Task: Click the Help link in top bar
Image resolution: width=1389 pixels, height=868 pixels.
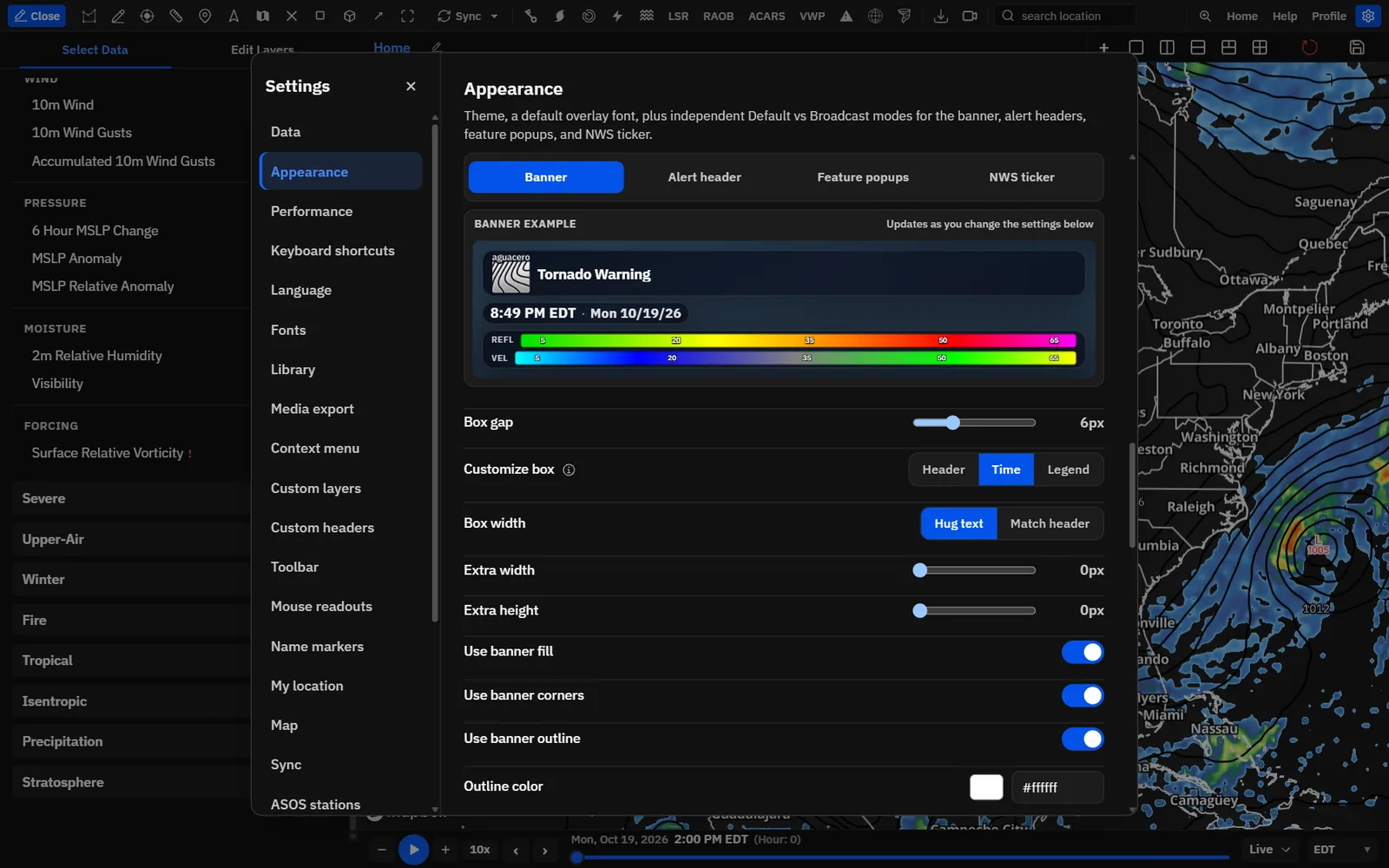Action: click(x=1284, y=16)
